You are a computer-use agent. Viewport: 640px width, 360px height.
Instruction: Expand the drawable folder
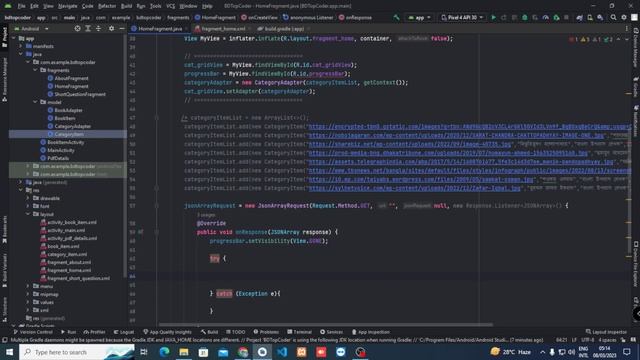tap(28, 198)
